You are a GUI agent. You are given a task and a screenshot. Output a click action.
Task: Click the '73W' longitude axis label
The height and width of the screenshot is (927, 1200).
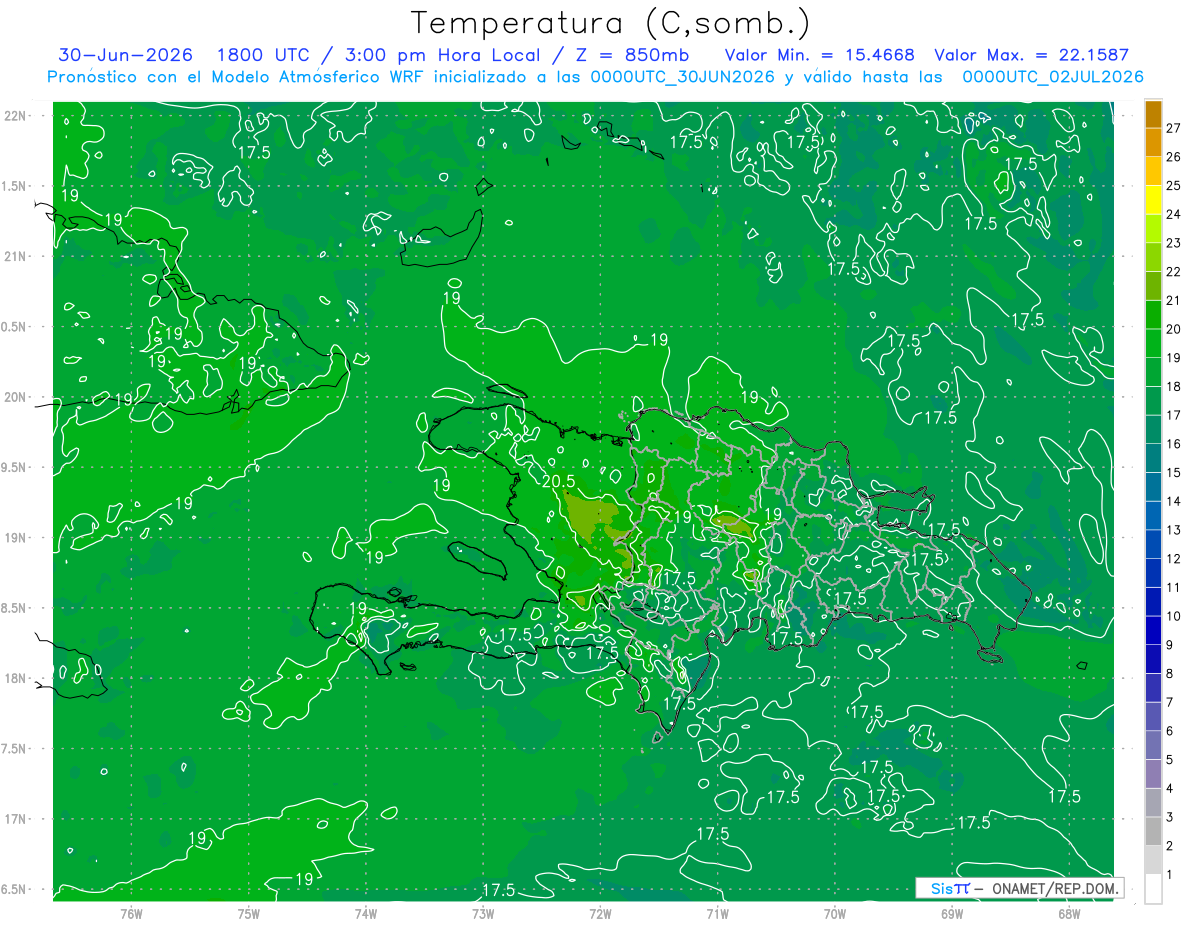483,914
